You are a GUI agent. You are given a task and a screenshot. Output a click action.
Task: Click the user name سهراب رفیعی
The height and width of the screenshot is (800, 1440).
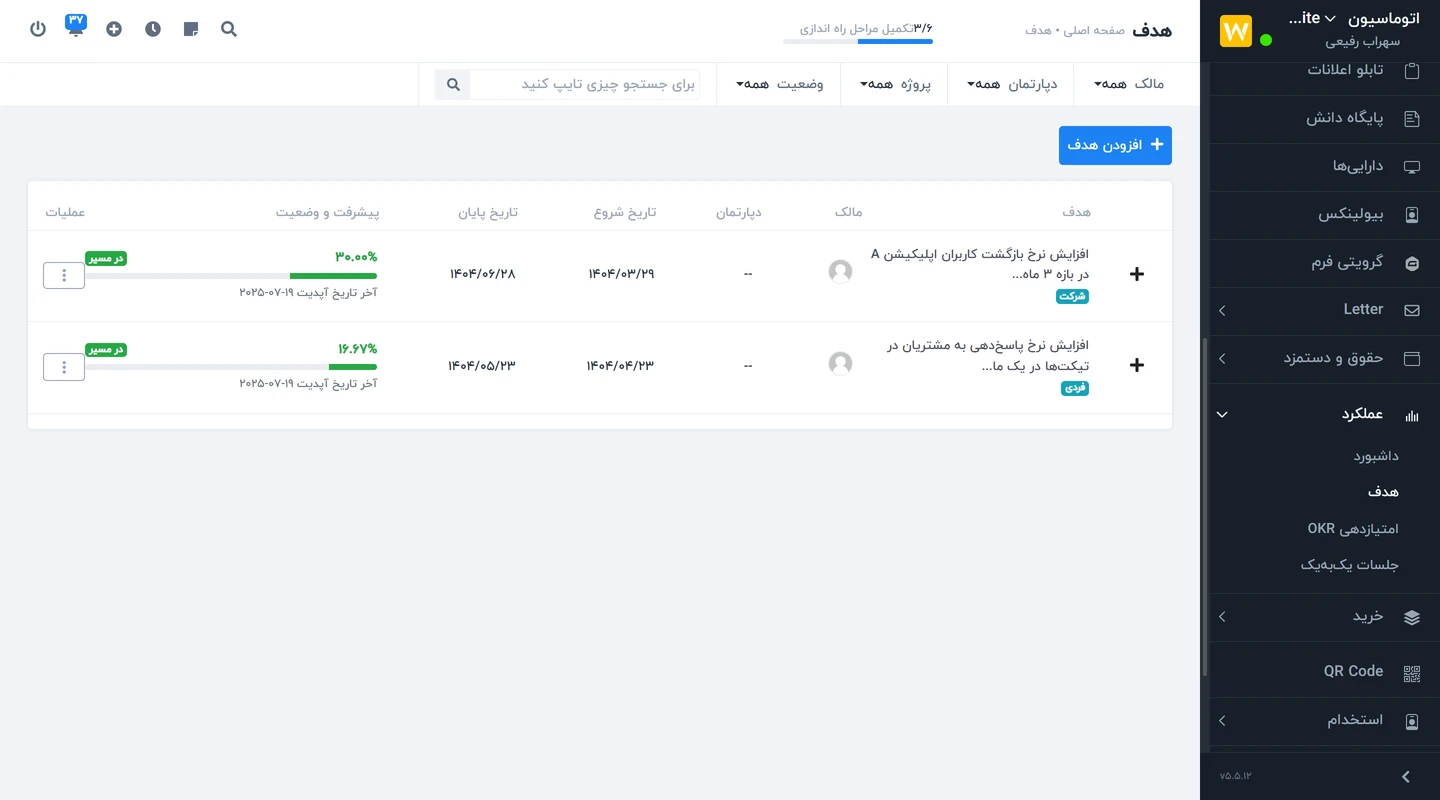coord(1363,42)
